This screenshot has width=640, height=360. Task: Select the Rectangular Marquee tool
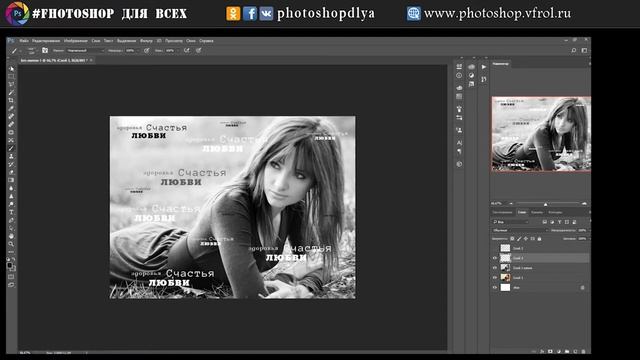(x=11, y=76)
